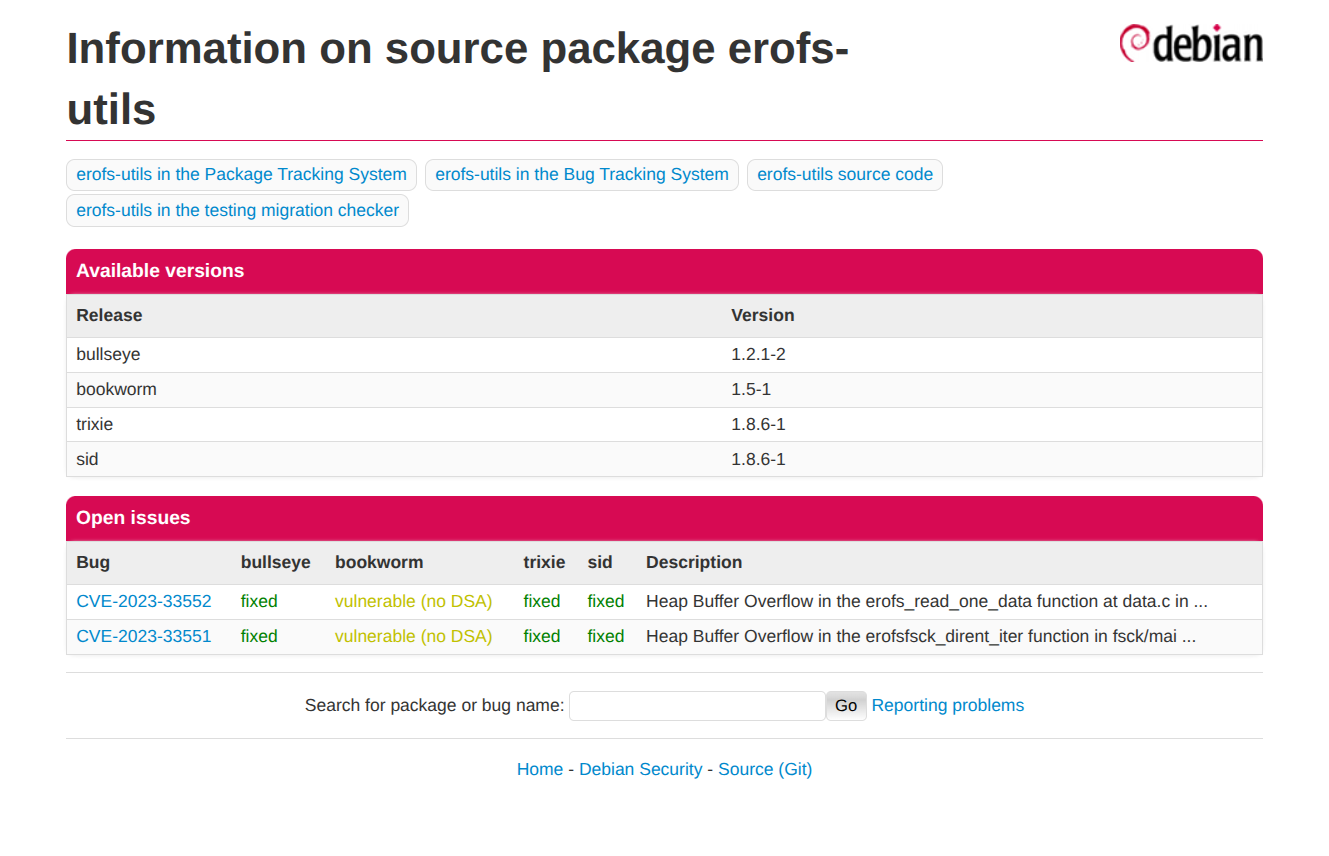Select bullseye 'fixed' status for CVE-2023-33552

[x=259, y=602]
